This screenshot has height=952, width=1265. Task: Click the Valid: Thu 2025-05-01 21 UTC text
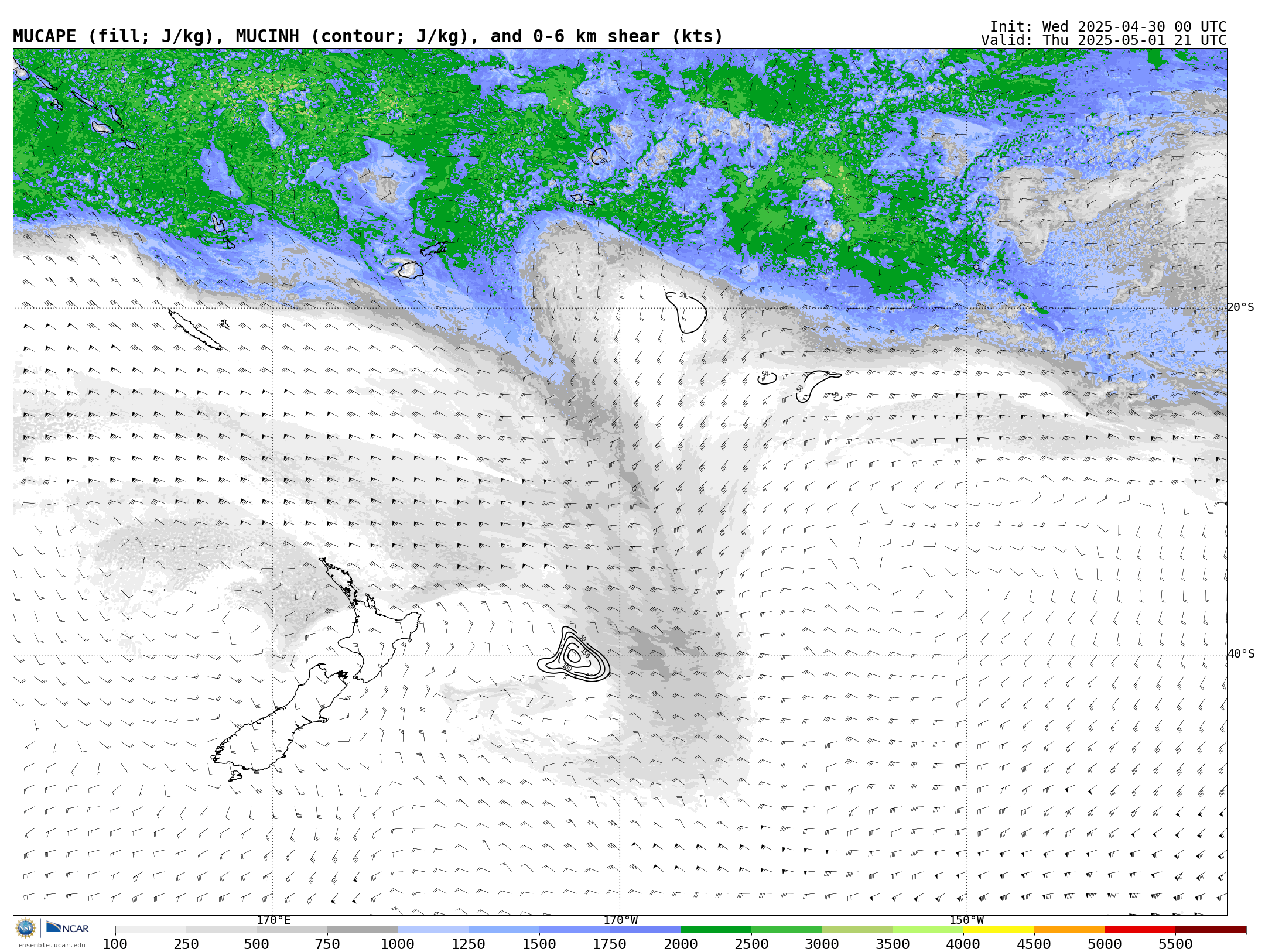click(1103, 40)
